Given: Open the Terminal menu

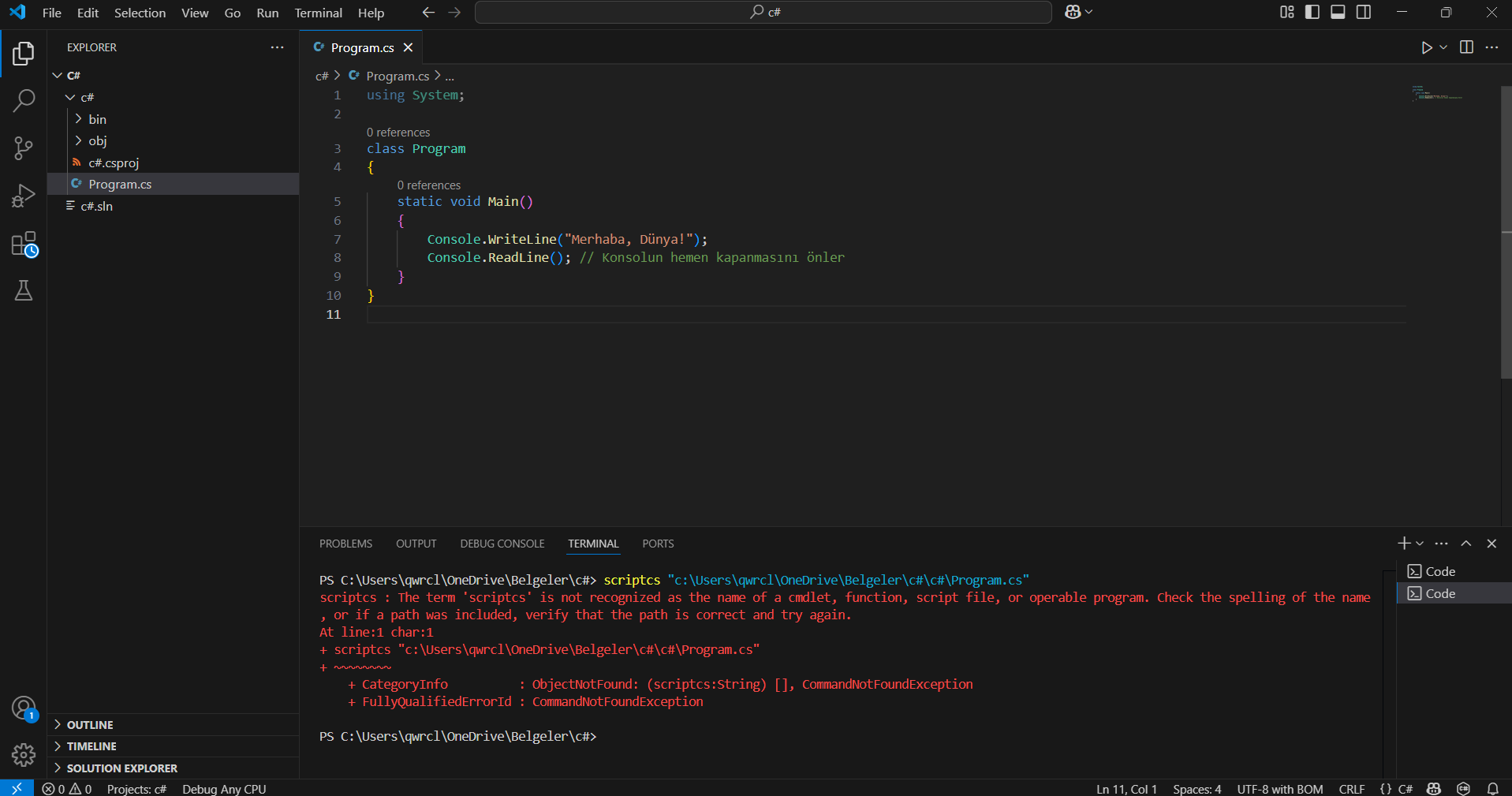Looking at the screenshot, I should (318, 13).
